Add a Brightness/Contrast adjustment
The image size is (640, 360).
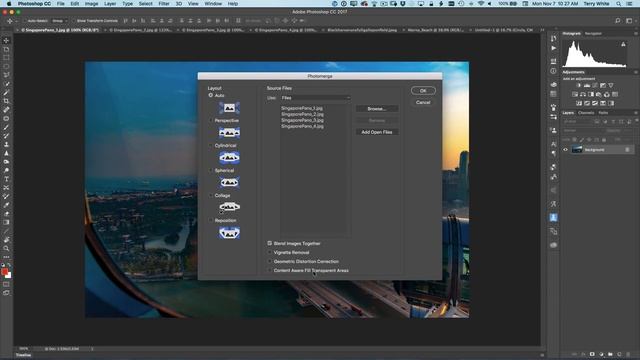coord(579,85)
